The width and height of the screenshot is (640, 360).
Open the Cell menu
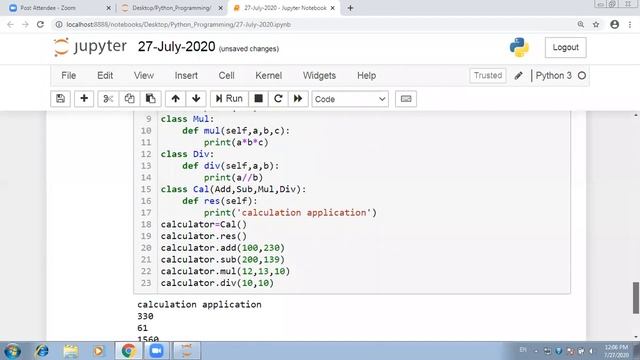pyautogui.click(x=227, y=76)
